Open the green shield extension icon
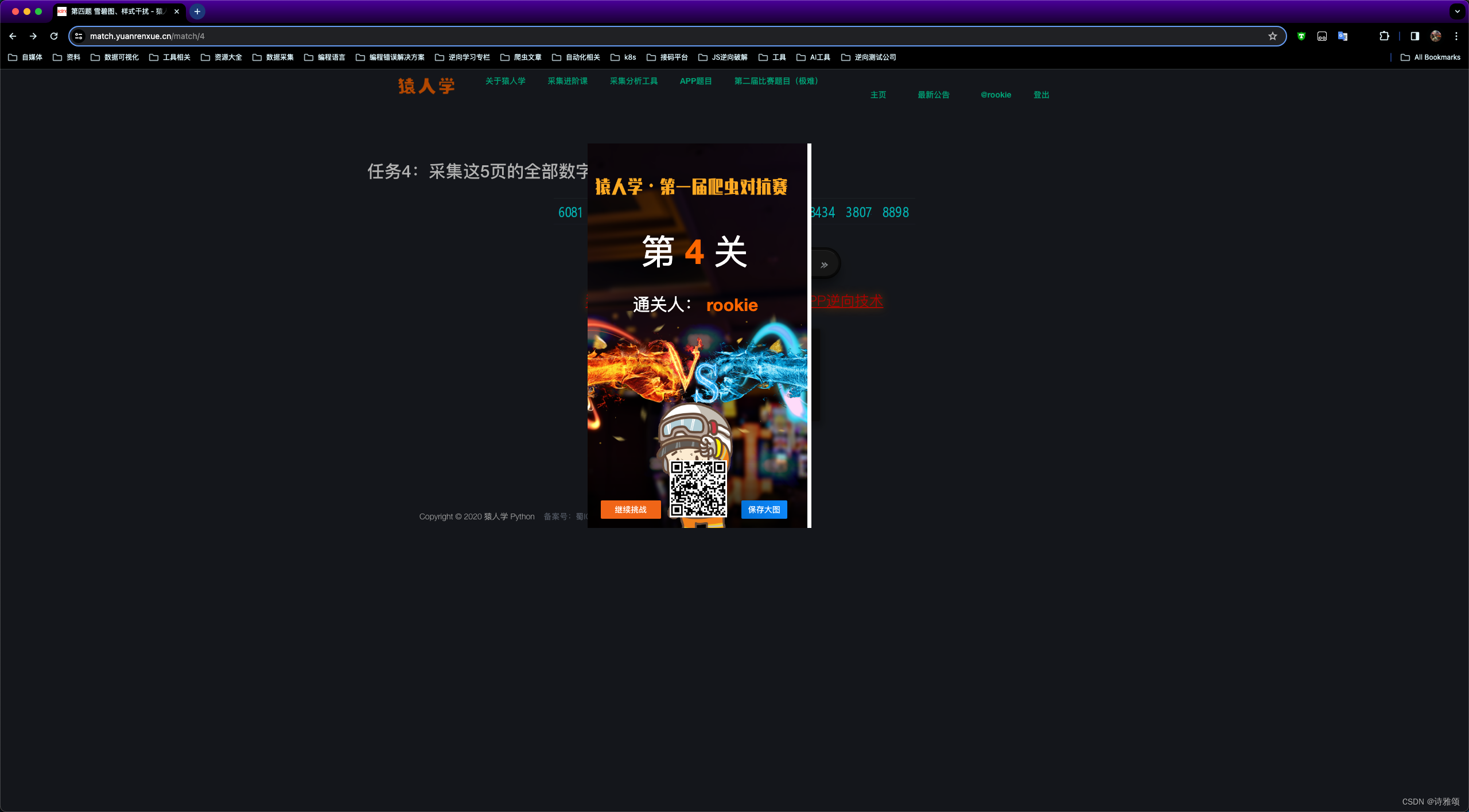Viewport: 1469px width, 812px height. coord(1301,36)
